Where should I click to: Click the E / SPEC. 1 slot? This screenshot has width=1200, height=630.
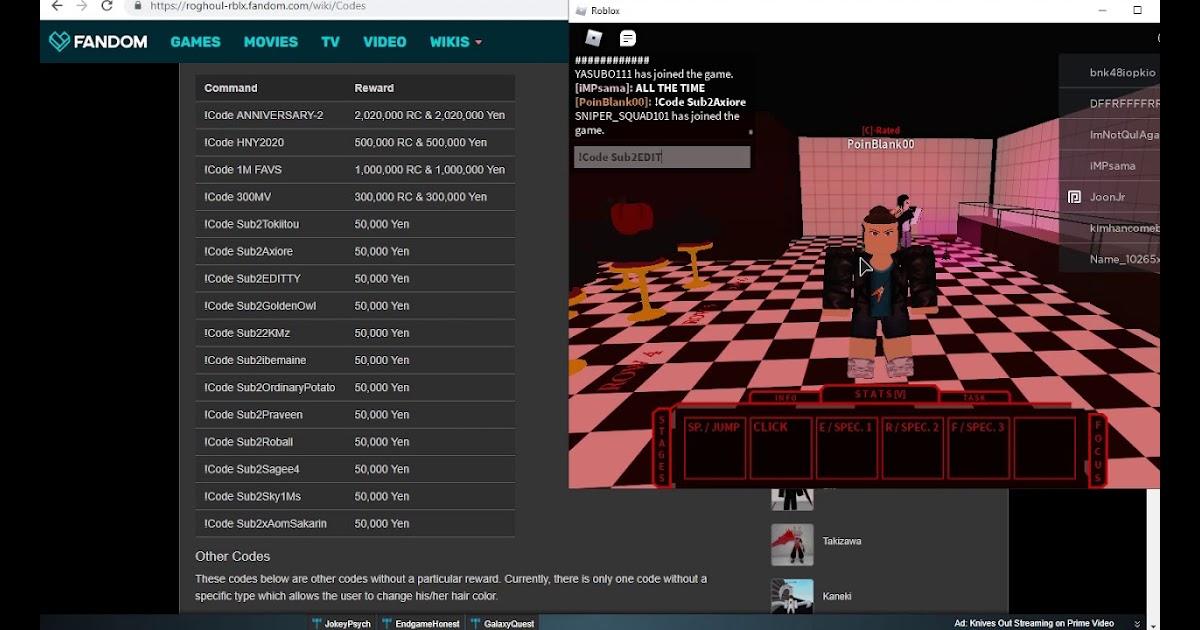(846, 446)
